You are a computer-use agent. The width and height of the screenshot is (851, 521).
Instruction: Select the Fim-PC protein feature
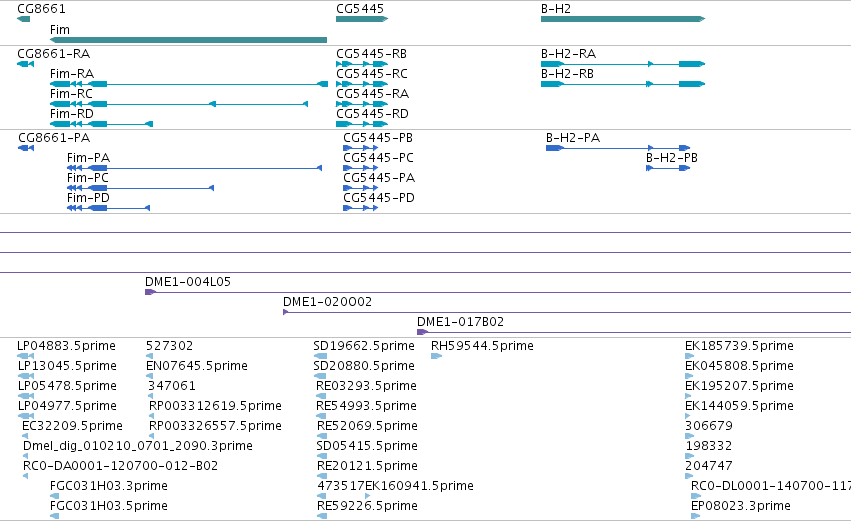[x=140, y=188]
